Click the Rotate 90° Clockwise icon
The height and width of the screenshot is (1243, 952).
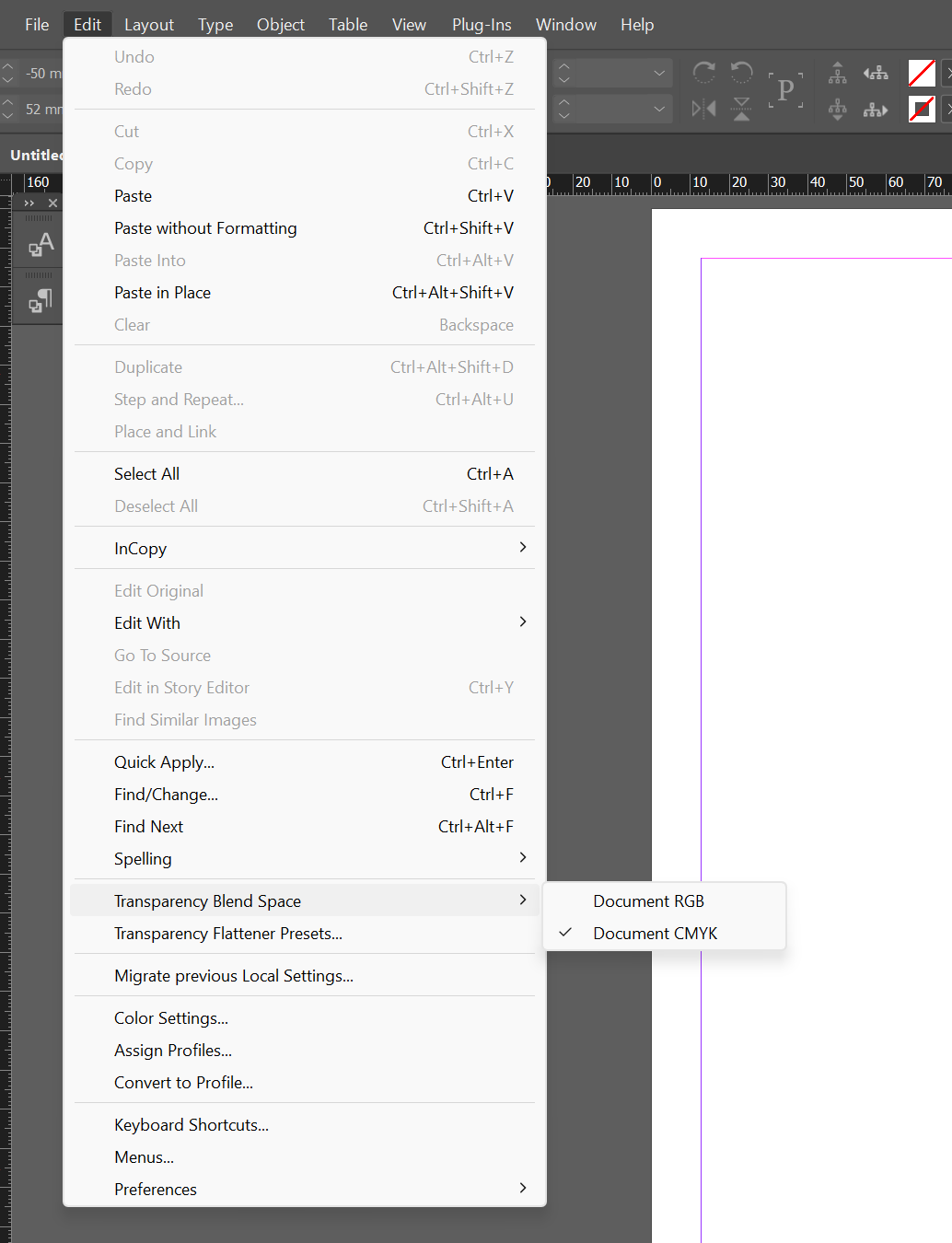[x=704, y=73]
